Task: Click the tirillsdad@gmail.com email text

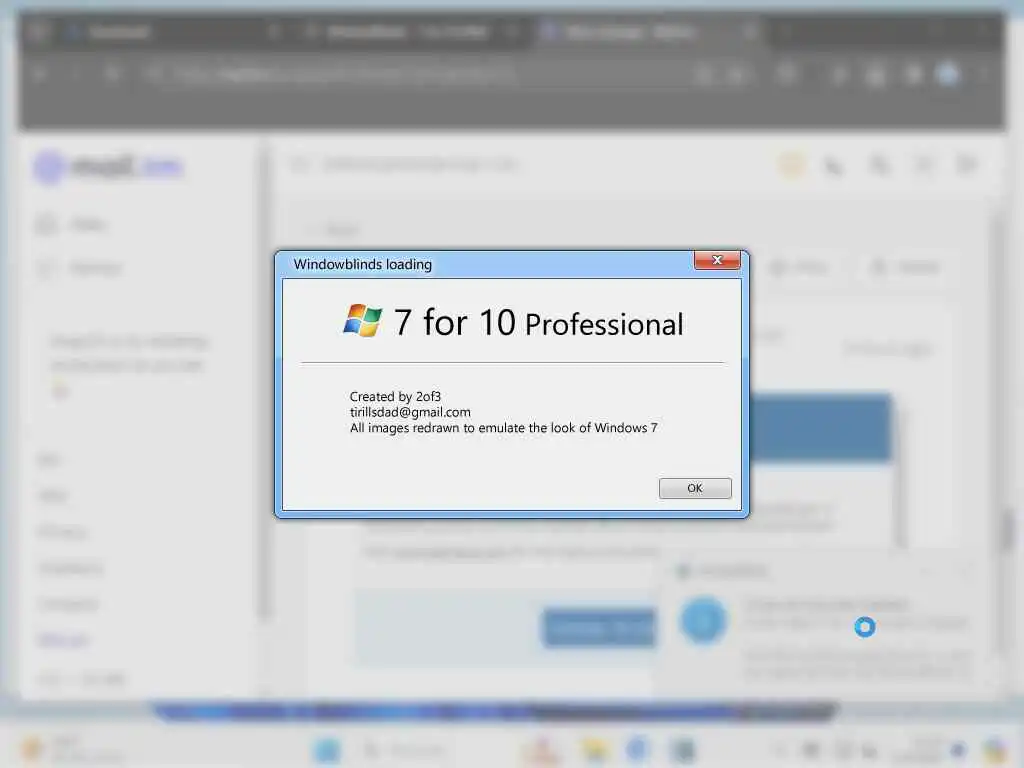Action: [x=410, y=412]
